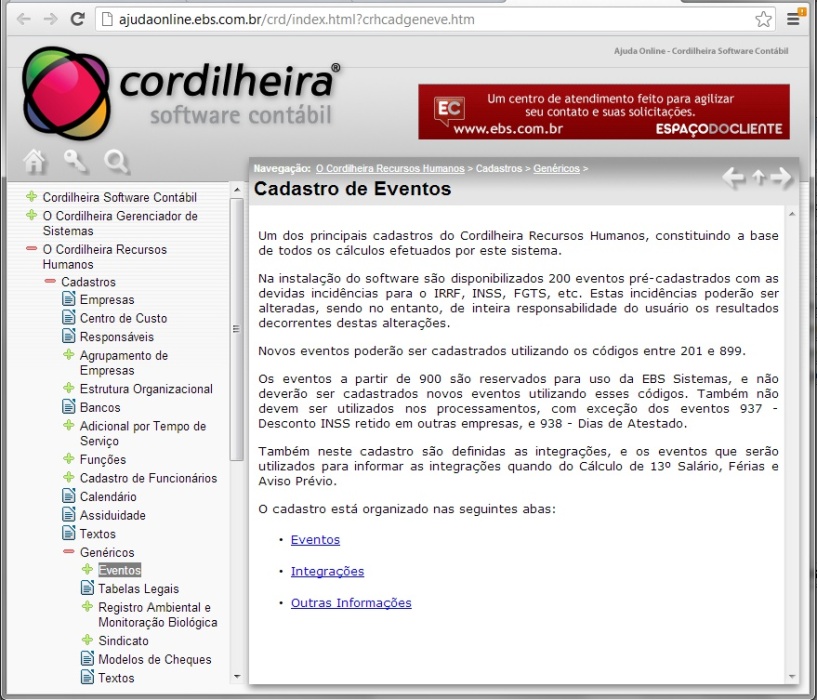Screen dimensions: 817x700
Task: Expand Cordilheira Software Contábil node
Action: pos(32,197)
